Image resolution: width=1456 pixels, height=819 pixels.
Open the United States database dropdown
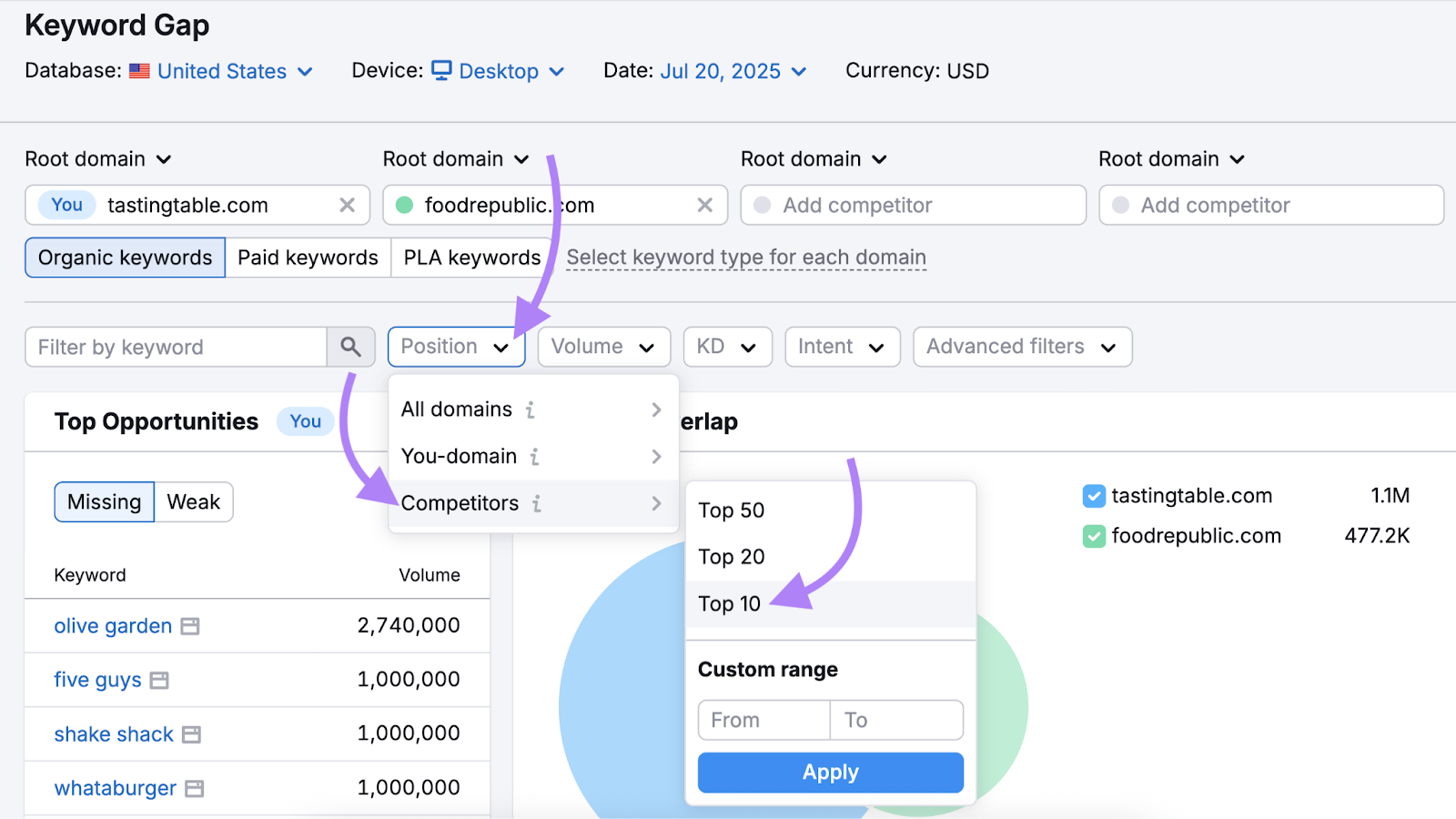pos(234,71)
